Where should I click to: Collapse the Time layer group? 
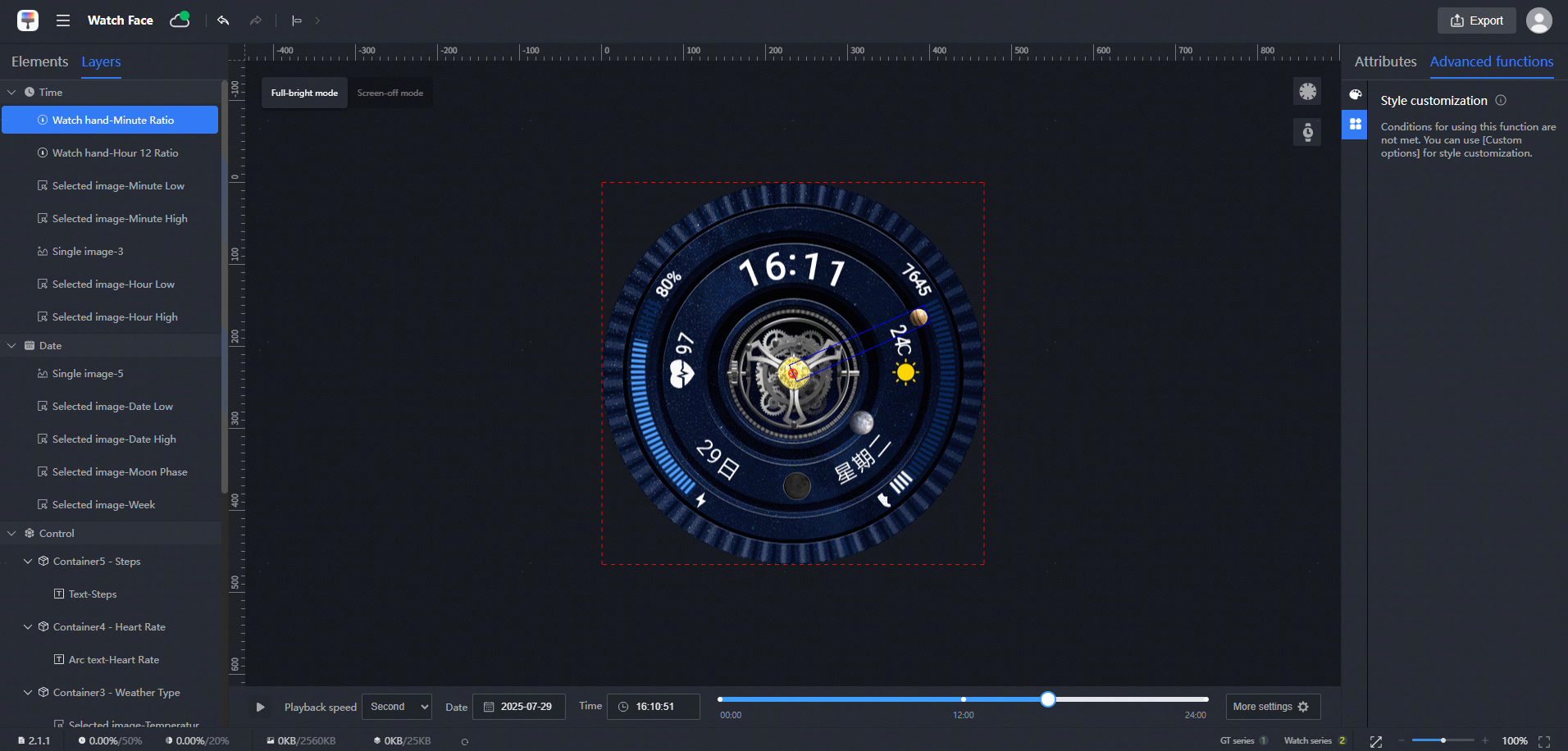coord(12,93)
